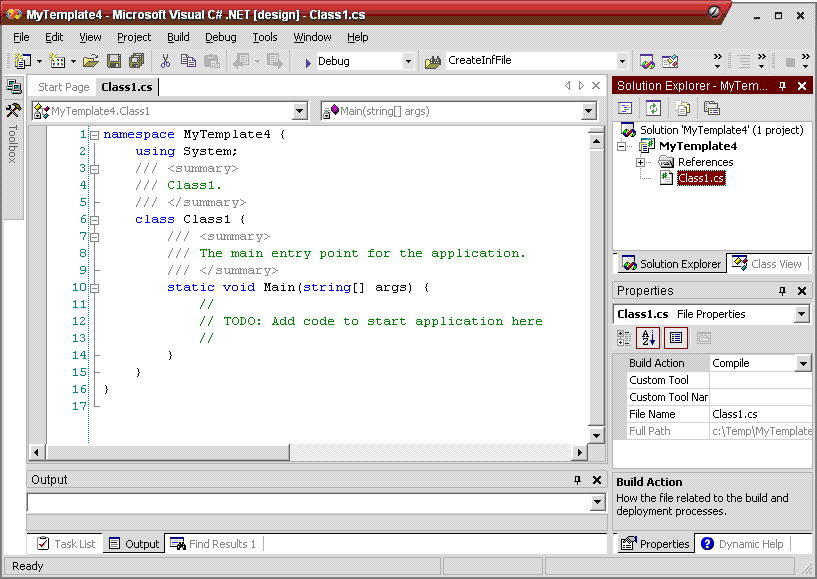Open the Project menu
817x579 pixels.
(x=134, y=37)
